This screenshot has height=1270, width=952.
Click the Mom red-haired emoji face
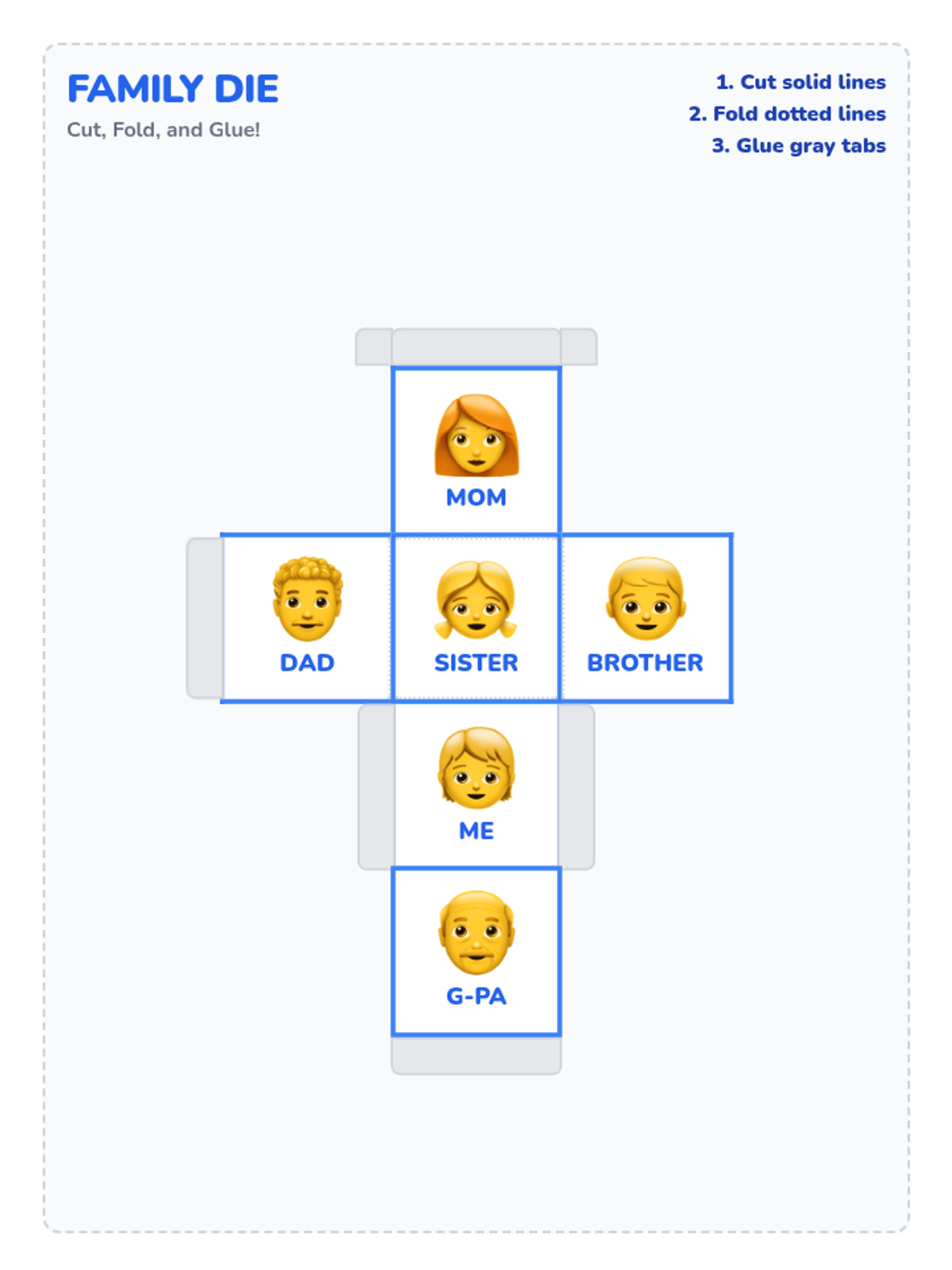click(x=476, y=435)
